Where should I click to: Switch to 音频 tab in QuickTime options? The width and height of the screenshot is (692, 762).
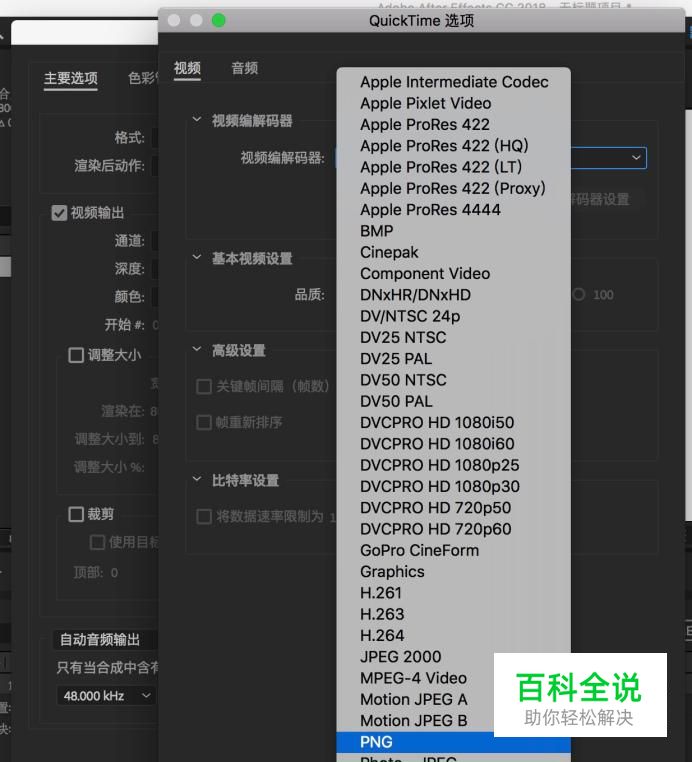click(x=244, y=68)
